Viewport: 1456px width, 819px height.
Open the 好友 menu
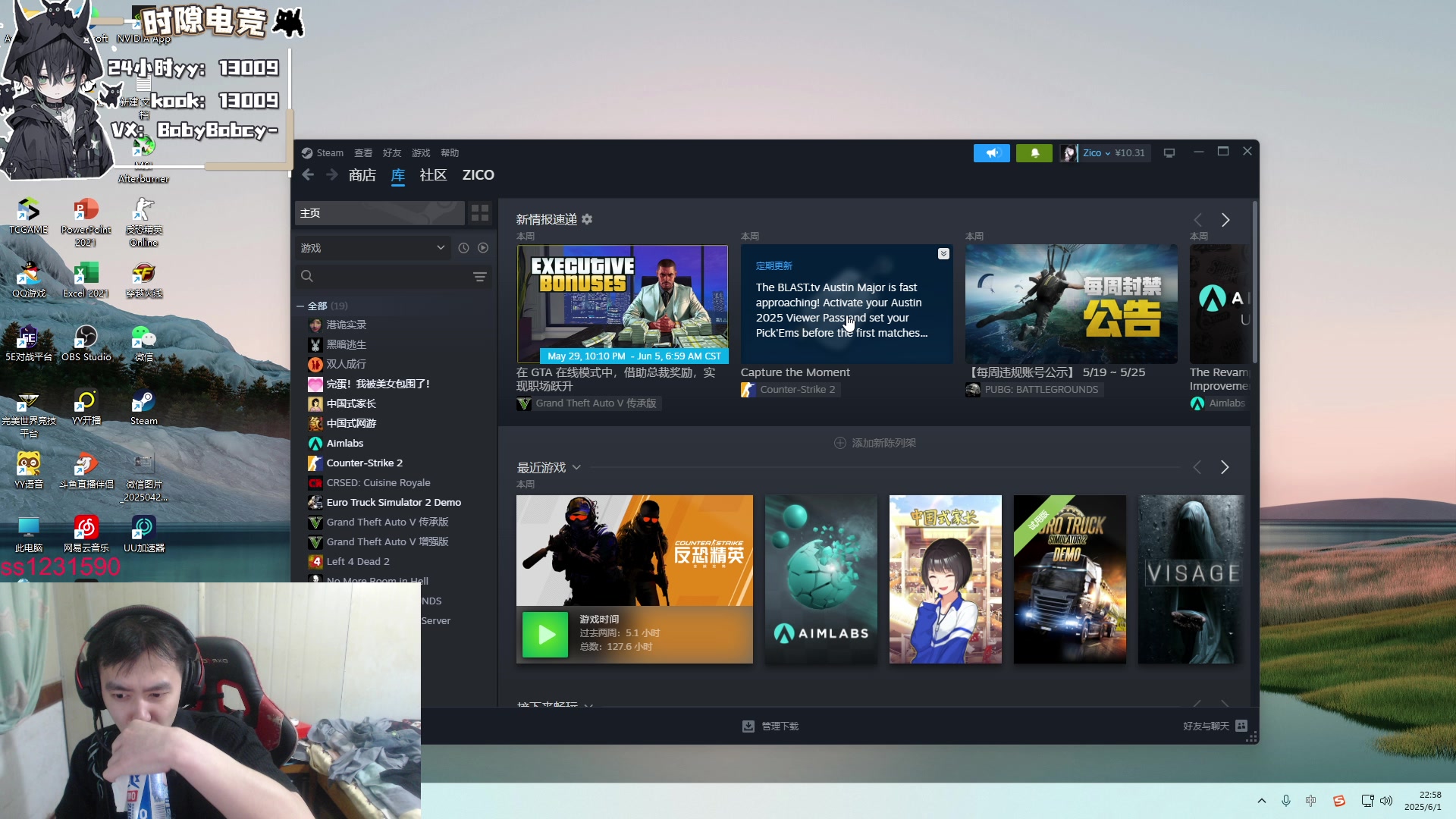[392, 153]
